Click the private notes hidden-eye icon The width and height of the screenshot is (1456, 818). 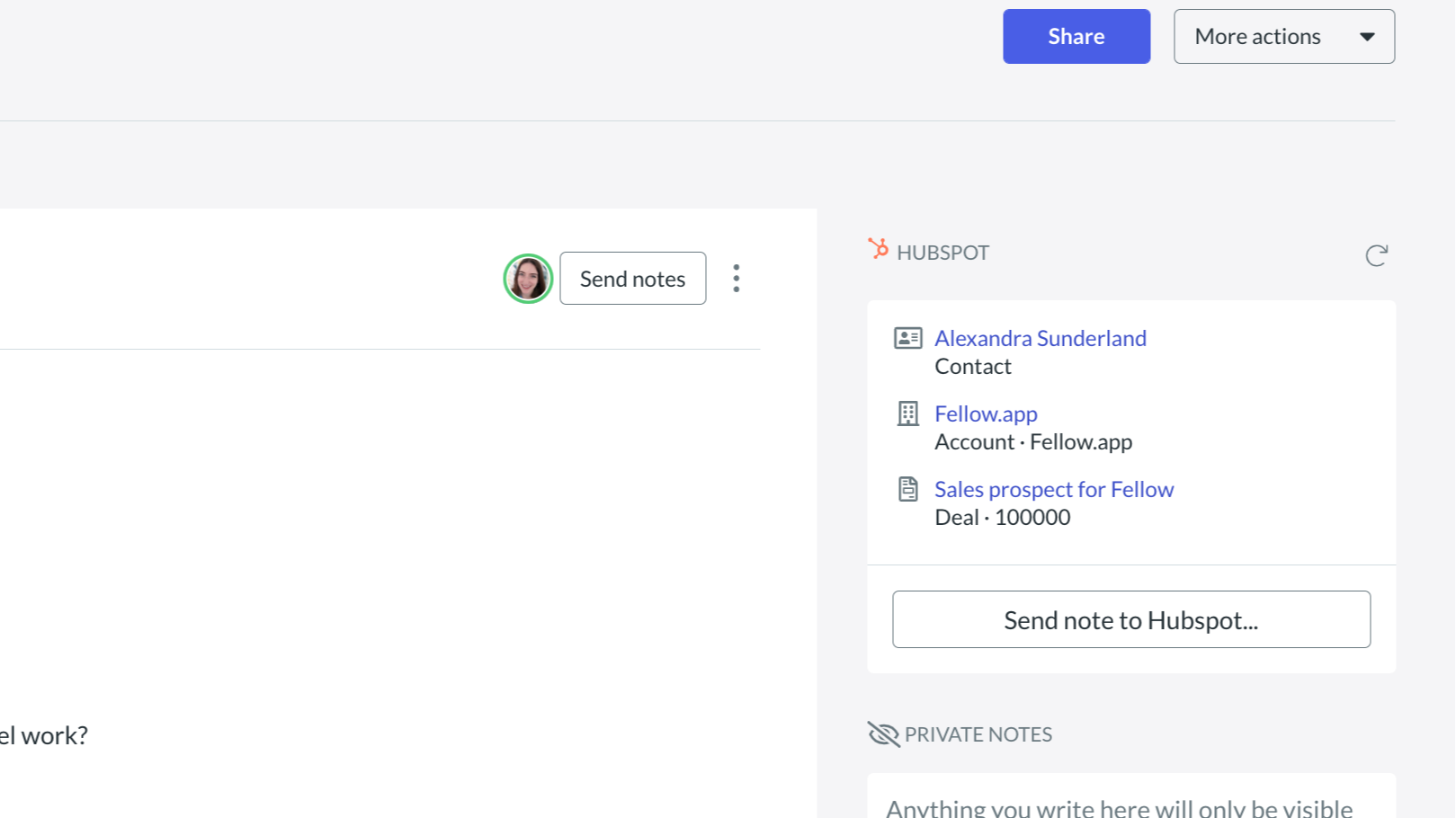(x=883, y=734)
